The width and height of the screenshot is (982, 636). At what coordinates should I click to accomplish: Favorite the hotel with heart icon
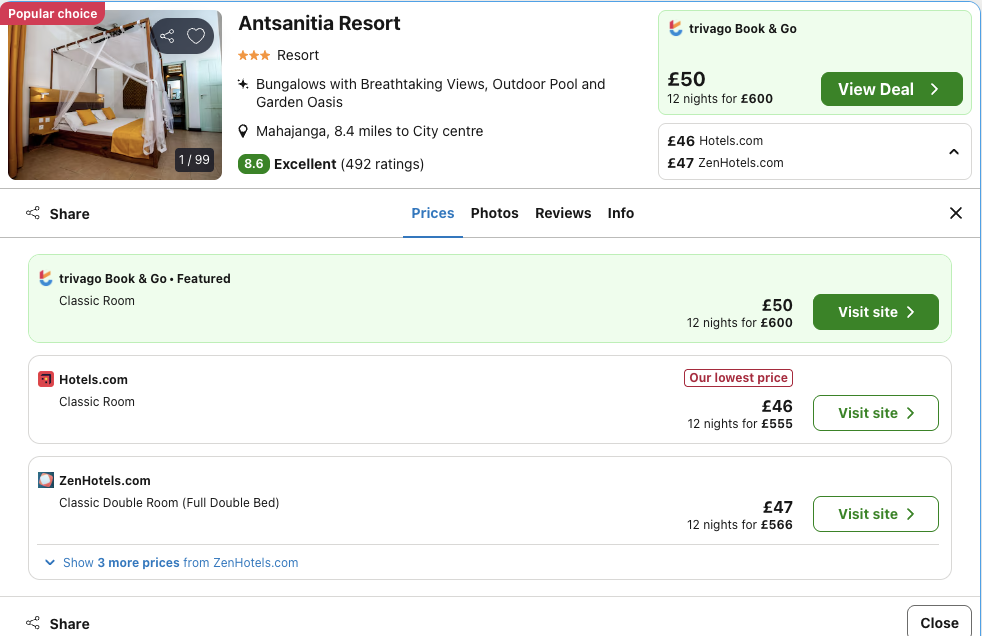[196, 37]
